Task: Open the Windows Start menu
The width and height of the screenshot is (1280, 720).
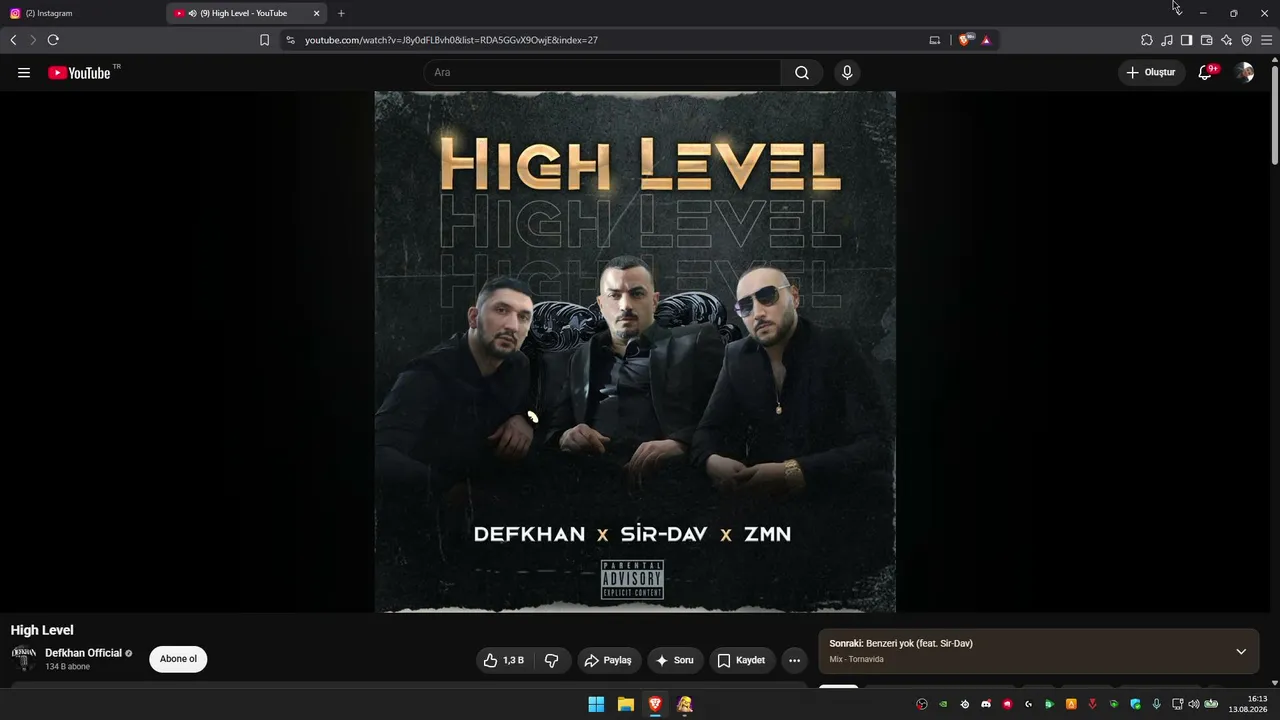Action: pyautogui.click(x=596, y=704)
